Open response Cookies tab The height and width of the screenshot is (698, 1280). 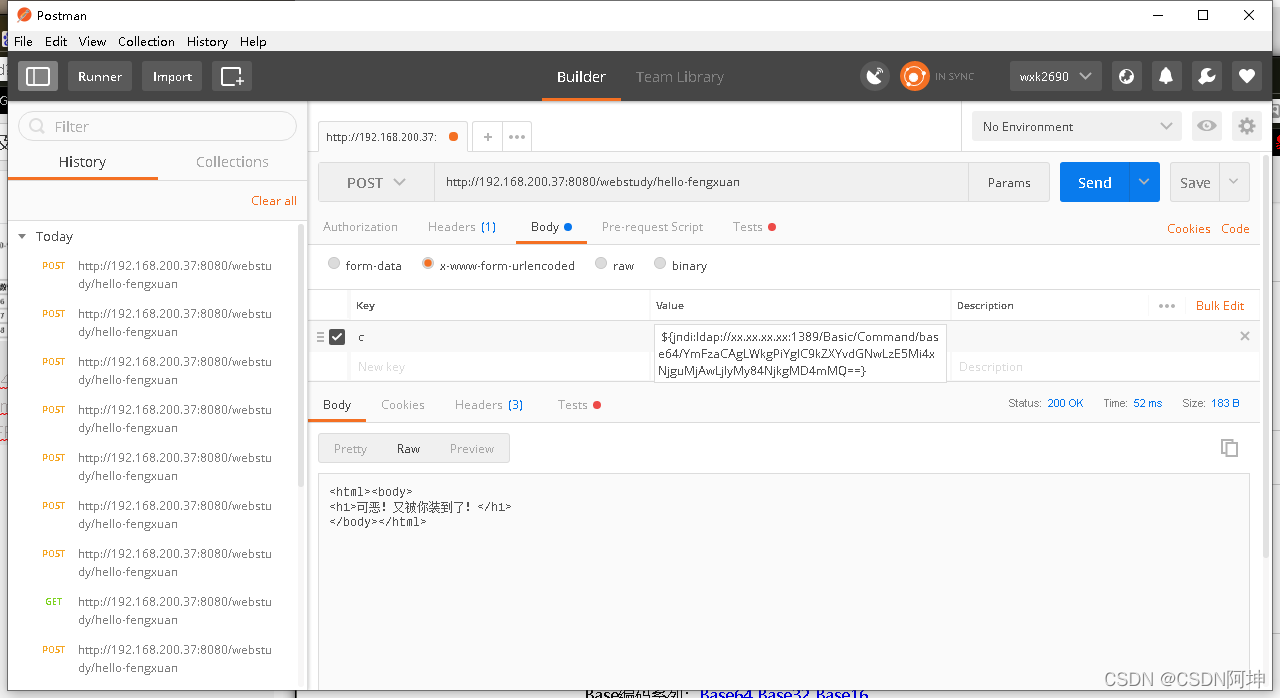coord(402,405)
